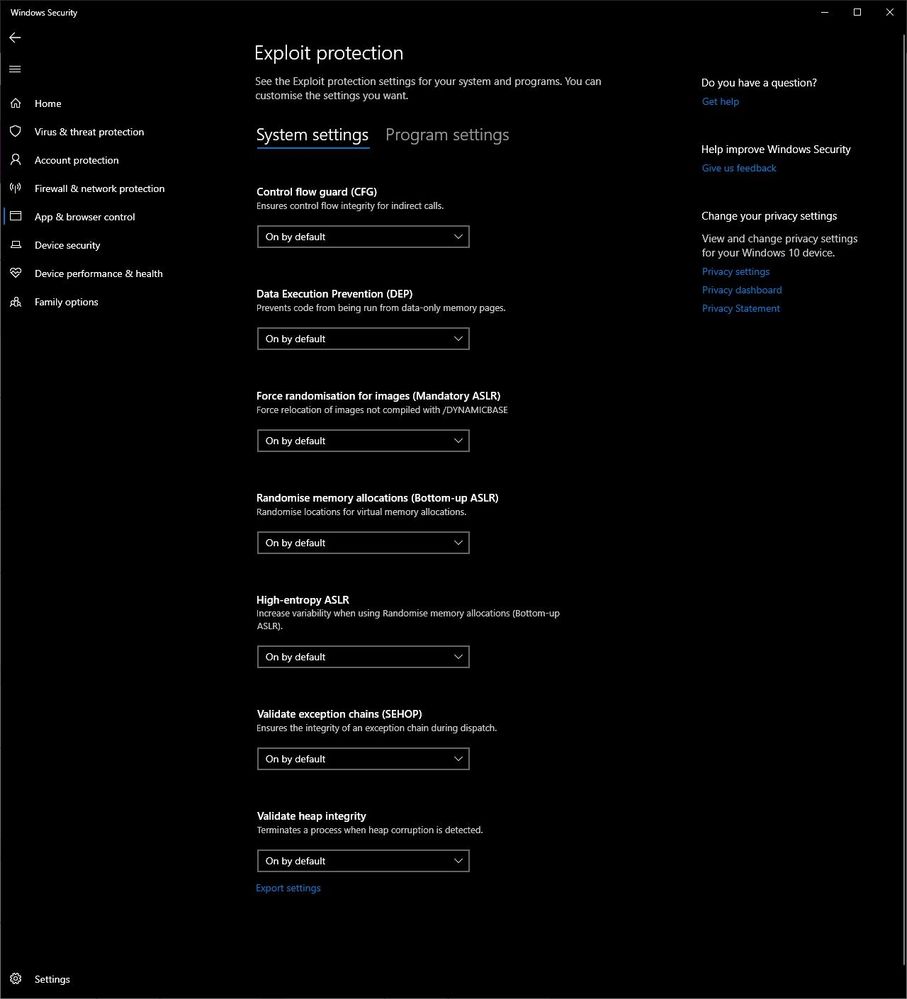
Task: Click the Firewall & network antenna icon
Action: [16, 188]
